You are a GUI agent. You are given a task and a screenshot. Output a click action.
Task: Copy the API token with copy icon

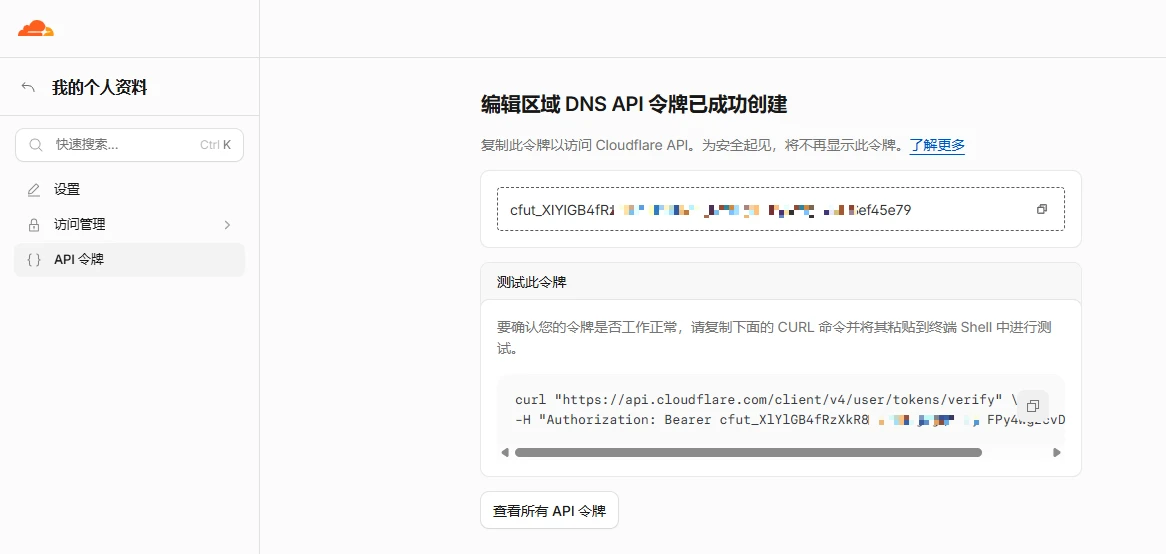[1042, 209]
